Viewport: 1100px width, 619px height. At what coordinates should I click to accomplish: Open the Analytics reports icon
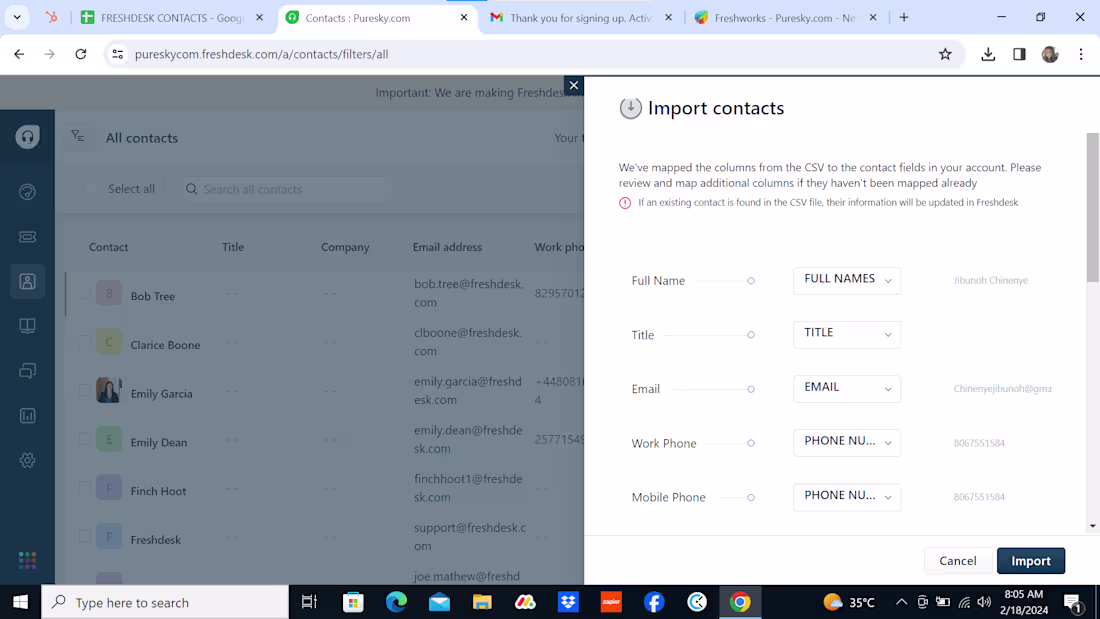(27, 415)
